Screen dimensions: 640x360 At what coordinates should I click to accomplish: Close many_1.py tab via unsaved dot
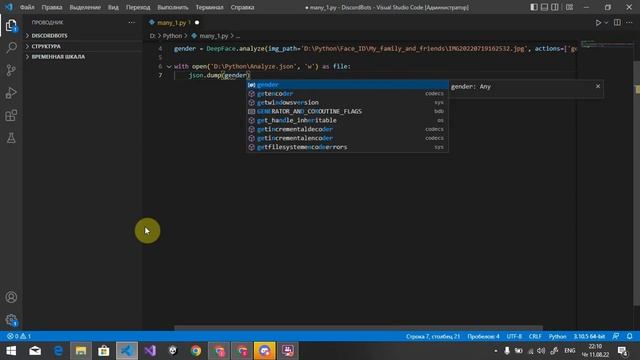[x=197, y=23]
